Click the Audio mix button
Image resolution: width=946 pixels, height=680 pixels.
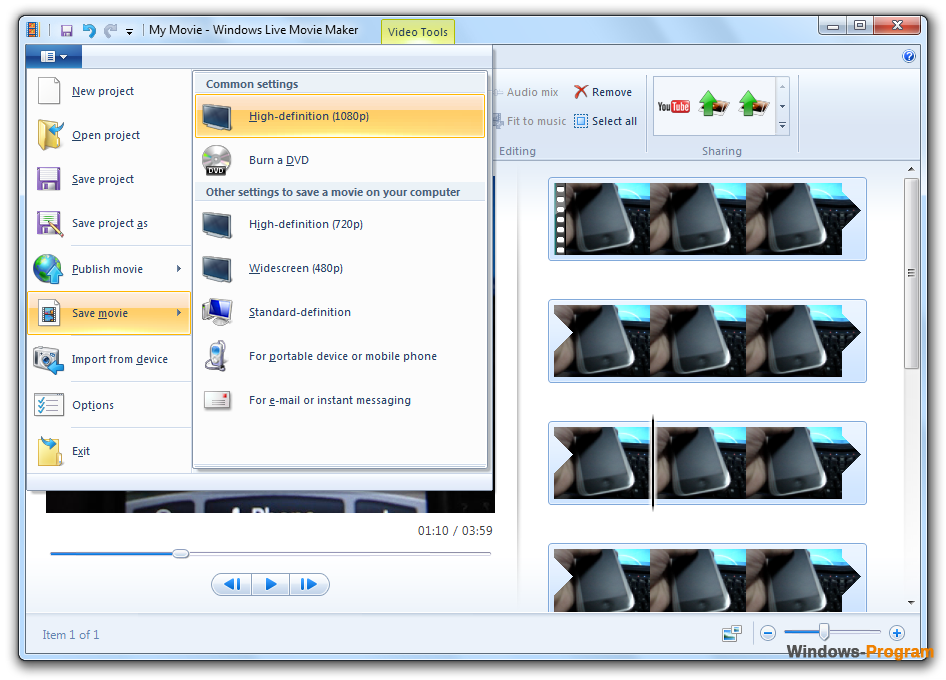click(526, 92)
